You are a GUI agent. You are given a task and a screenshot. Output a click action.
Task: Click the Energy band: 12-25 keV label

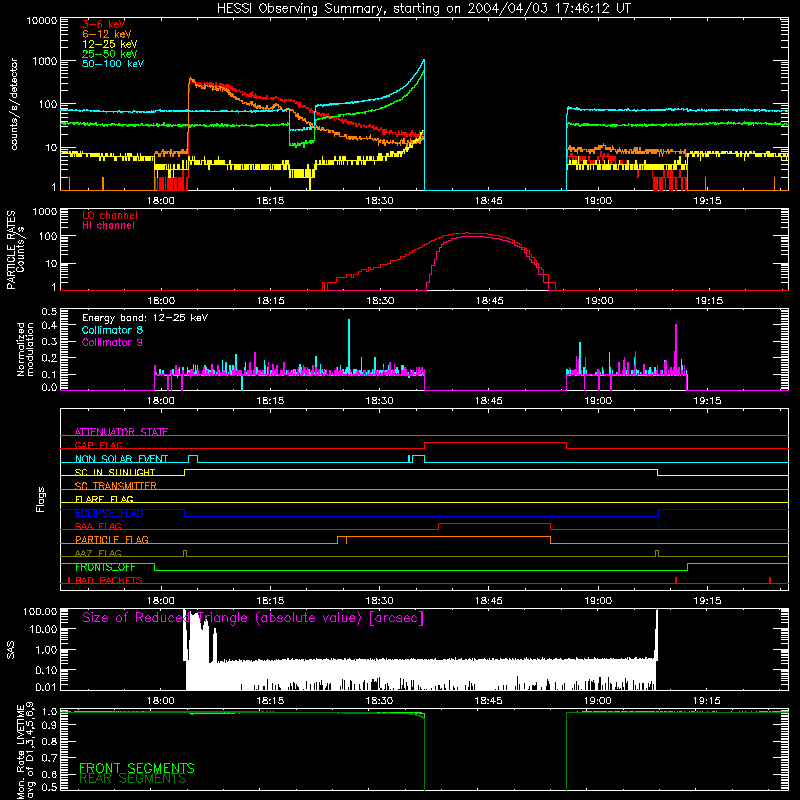(x=145, y=318)
